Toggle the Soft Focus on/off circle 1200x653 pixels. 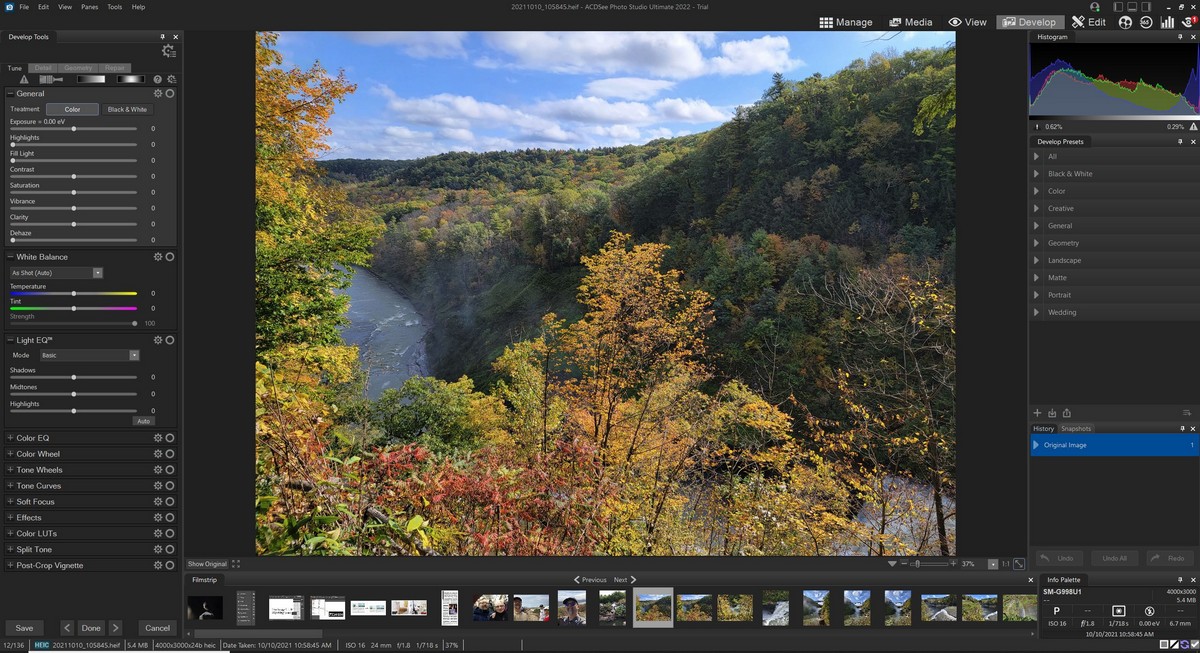(x=170, y=502)
